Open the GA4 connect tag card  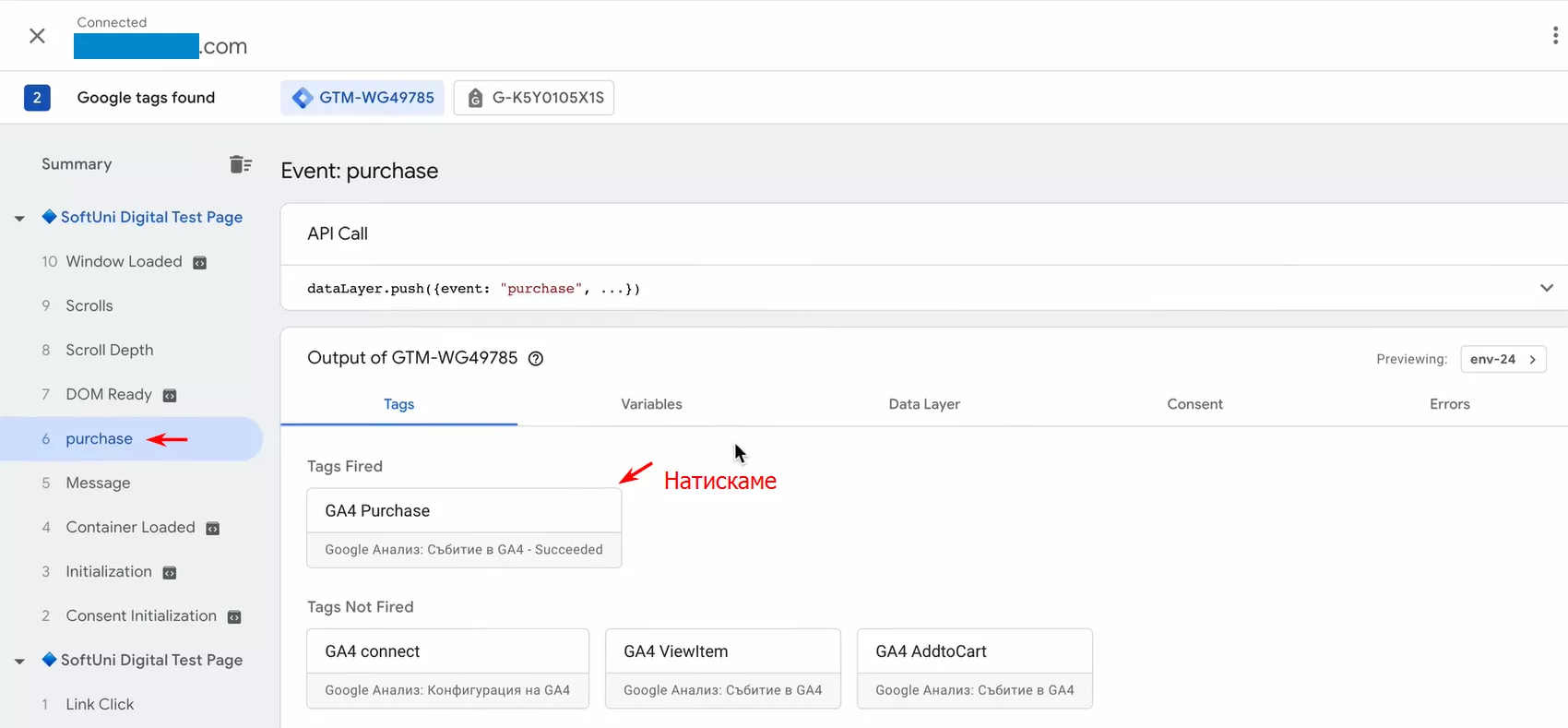point(447,669)
